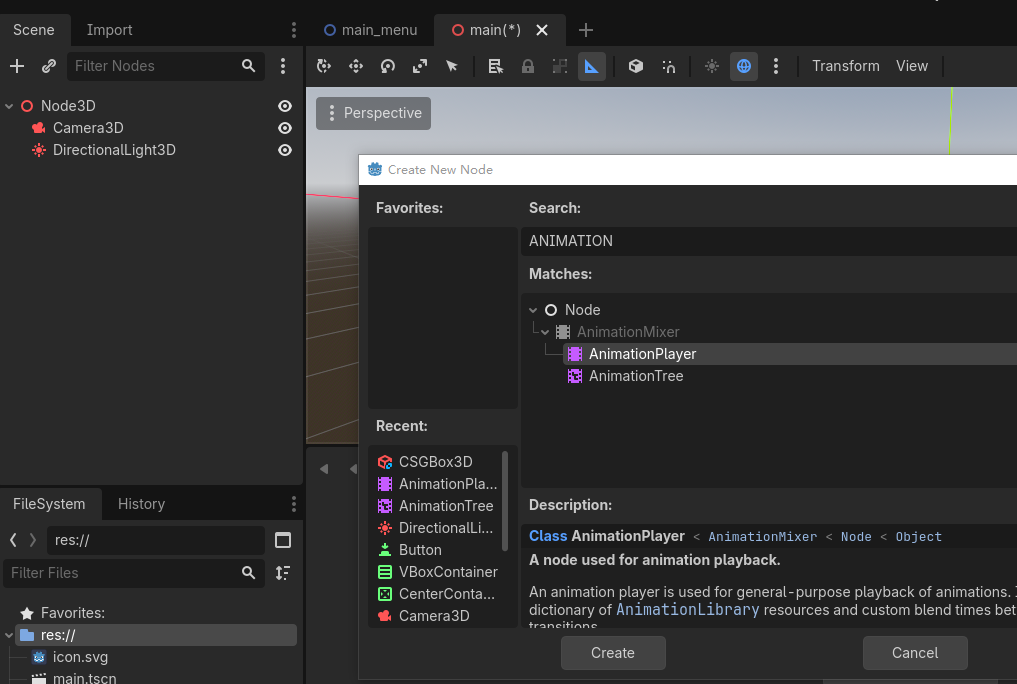
Task: Add a new child node with plus icon
Action: (x=17, y=66)
